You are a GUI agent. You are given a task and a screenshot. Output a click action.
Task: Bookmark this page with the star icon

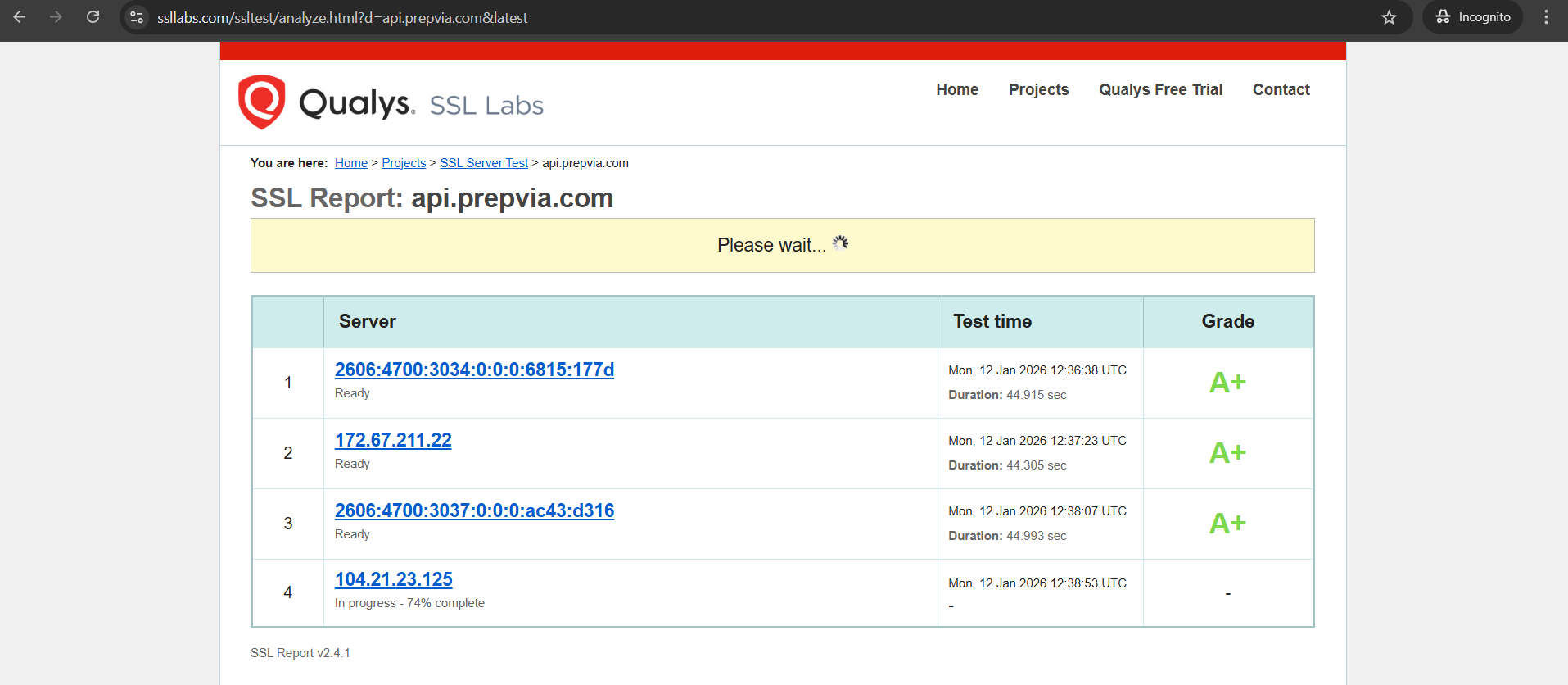coord(1389,17)
